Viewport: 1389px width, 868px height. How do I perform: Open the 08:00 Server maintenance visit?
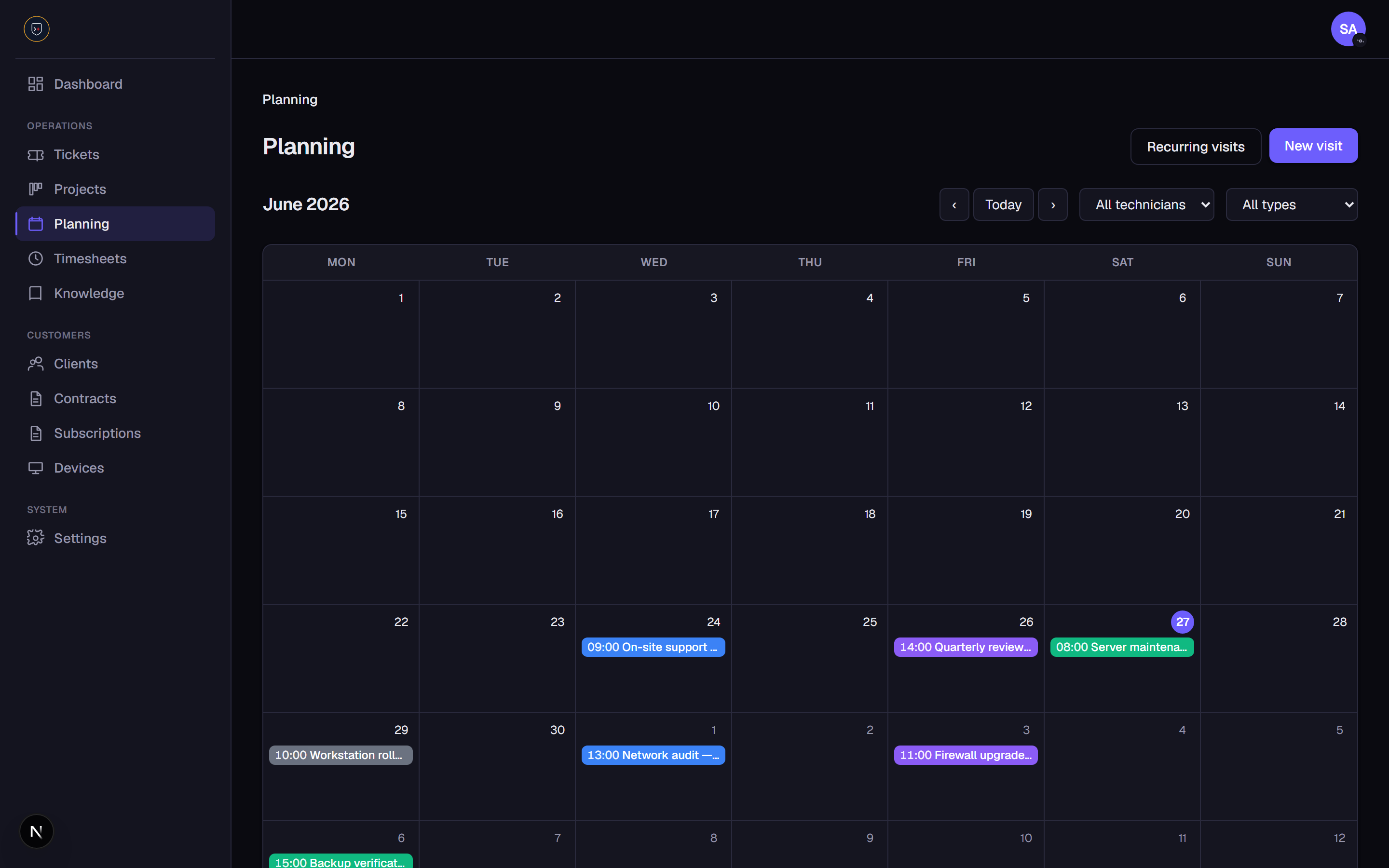coord(1121,647)
